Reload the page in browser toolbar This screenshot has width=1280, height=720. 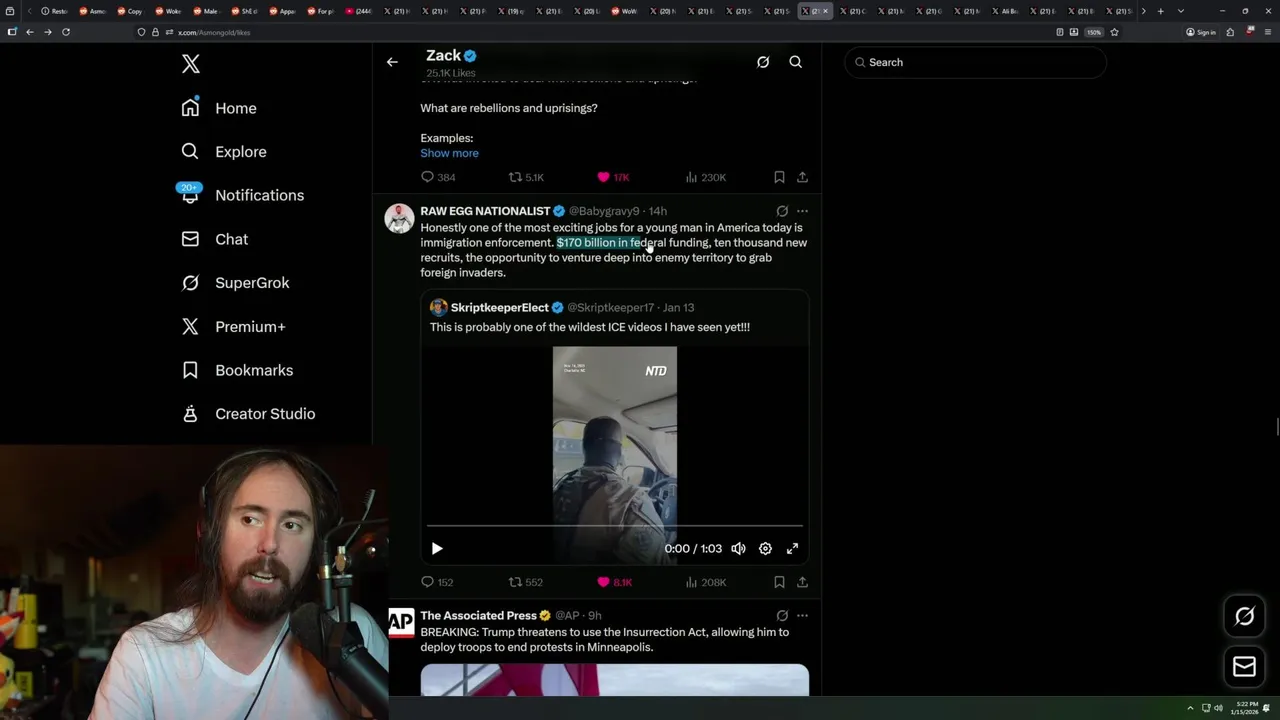click(66, 32)
